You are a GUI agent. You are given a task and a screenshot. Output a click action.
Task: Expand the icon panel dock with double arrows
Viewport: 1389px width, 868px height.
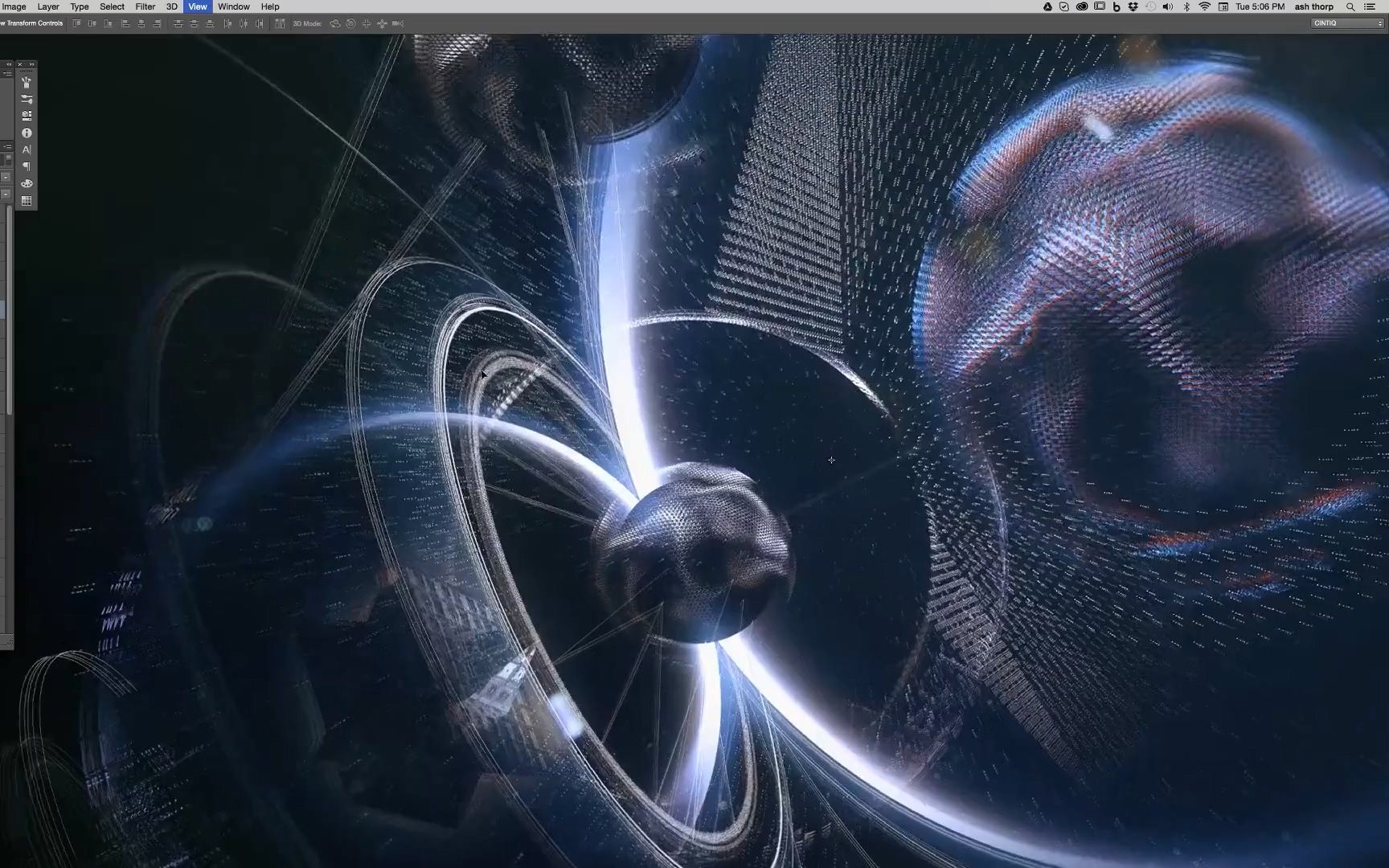[x=31, y=64]
